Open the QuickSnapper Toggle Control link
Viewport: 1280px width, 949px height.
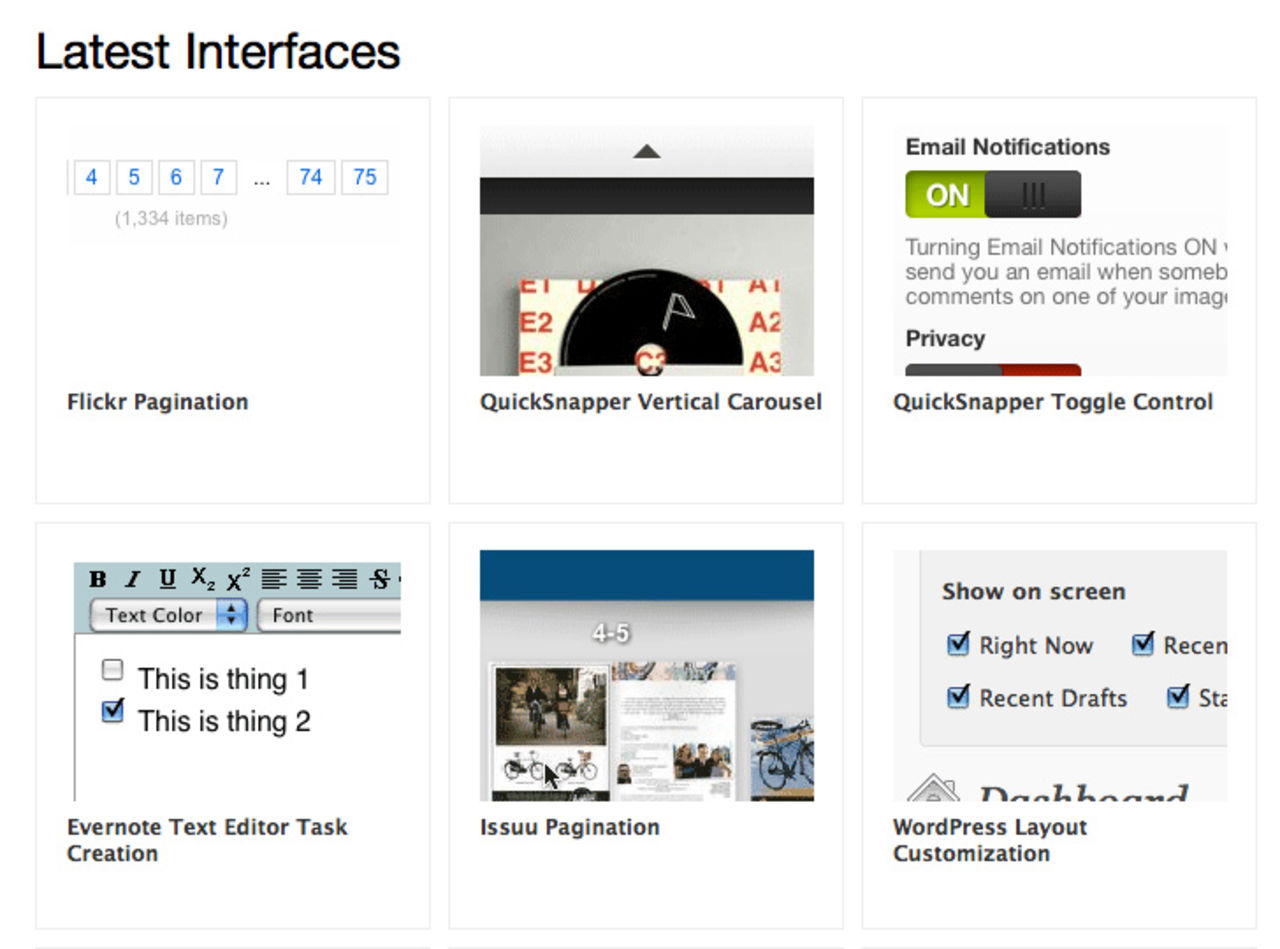tap(1052, 402)
